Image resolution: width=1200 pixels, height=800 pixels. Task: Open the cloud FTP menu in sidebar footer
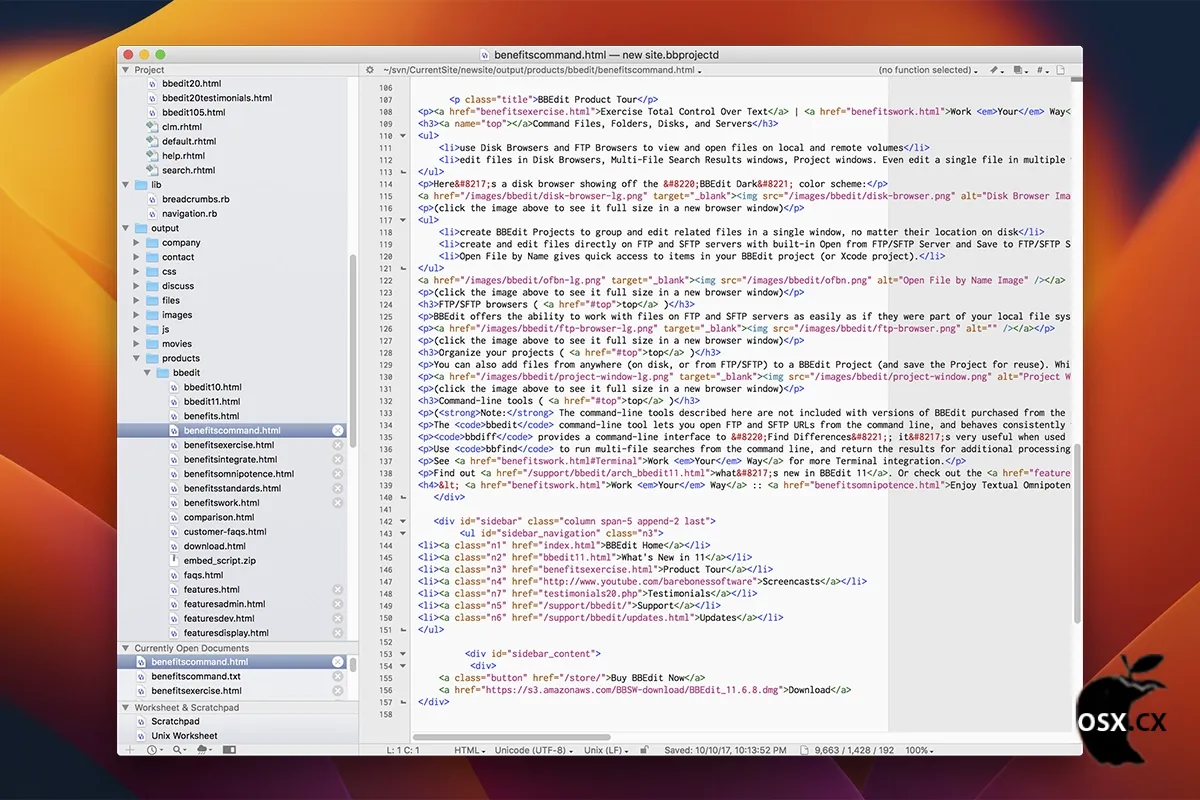(x=205, y=749)
